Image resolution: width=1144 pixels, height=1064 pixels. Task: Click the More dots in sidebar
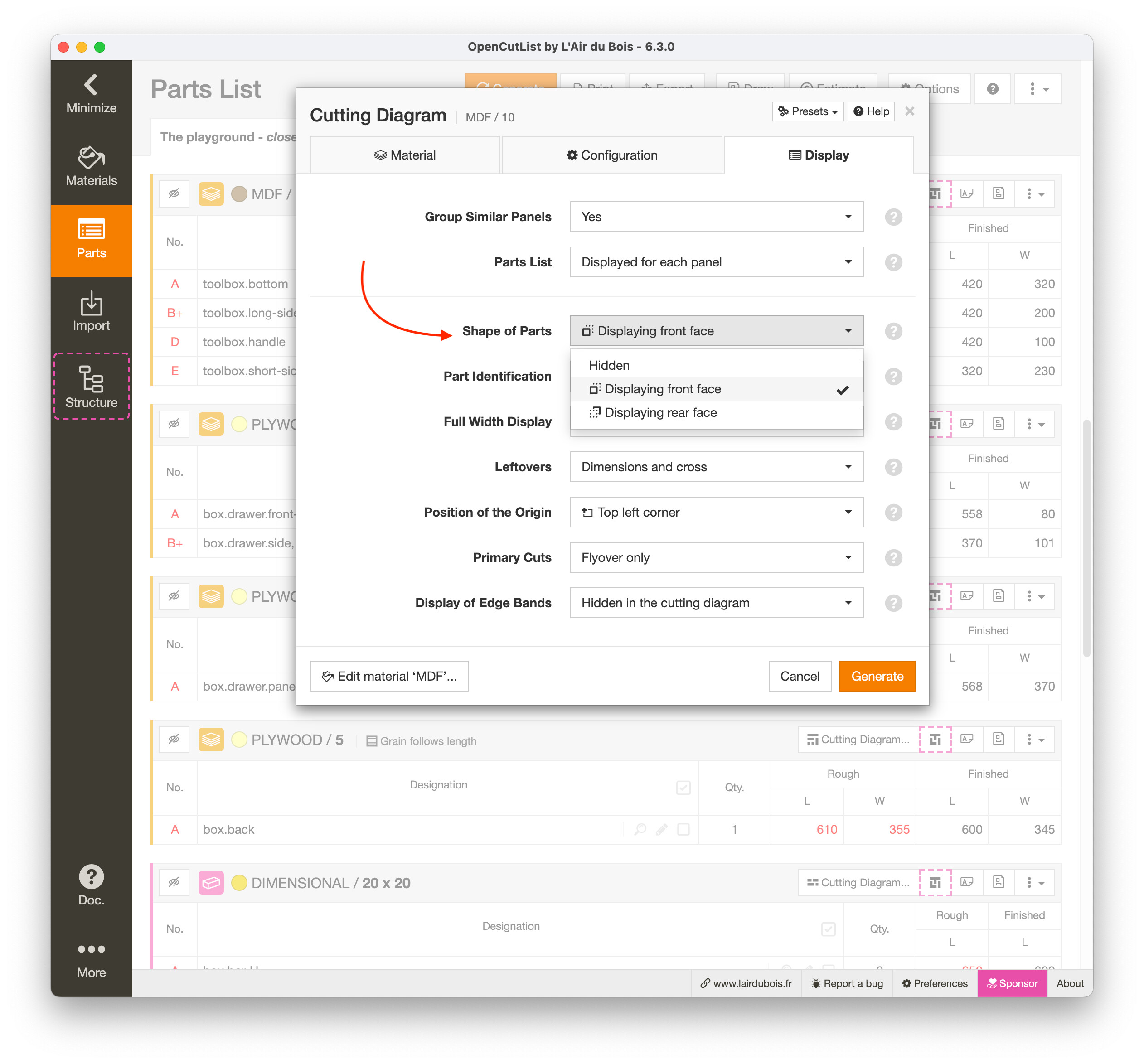(91, 949)
